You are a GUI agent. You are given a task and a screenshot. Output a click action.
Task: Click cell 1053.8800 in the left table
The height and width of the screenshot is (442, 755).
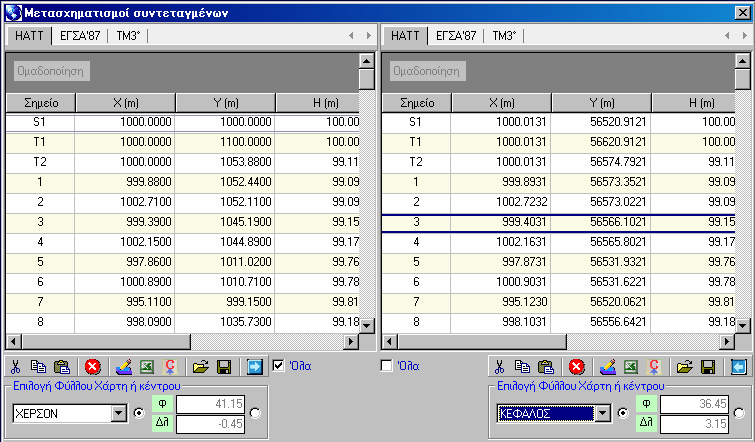225,162
